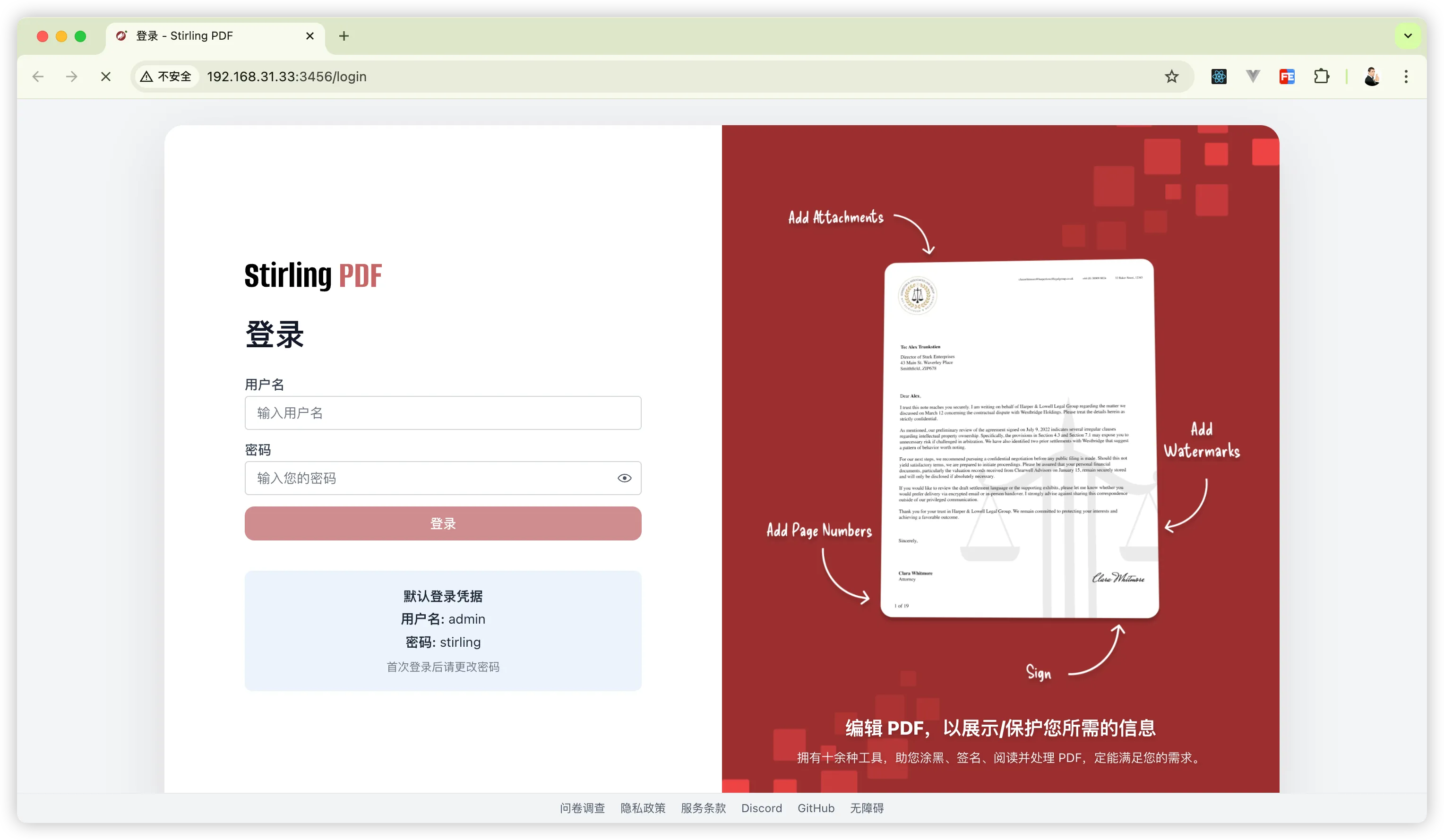The image size is (1444, 840).
Task: Click the browser forward arrow
Action: pyautogui.click(x=72, y=77)
